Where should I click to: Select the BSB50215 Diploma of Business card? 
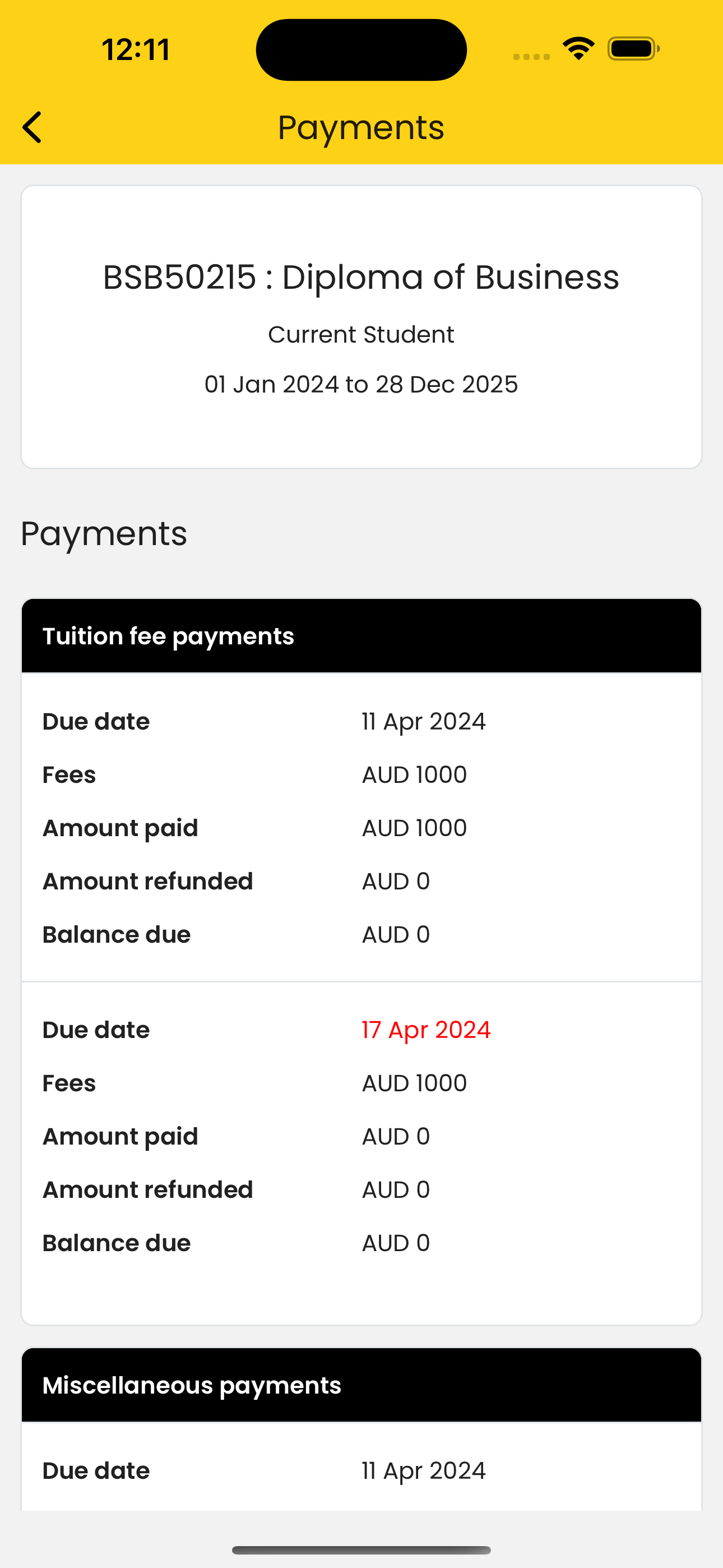(361, 327)
